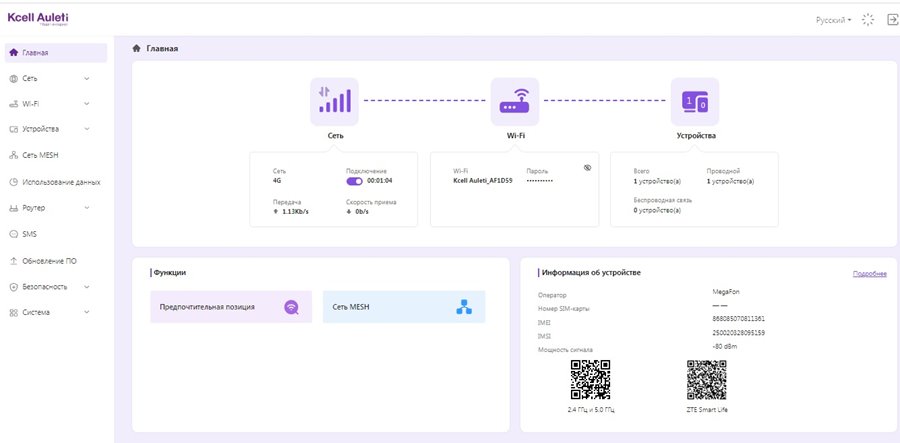
Task: Toggle the network connection switch
Action: (x=354, y=181)
